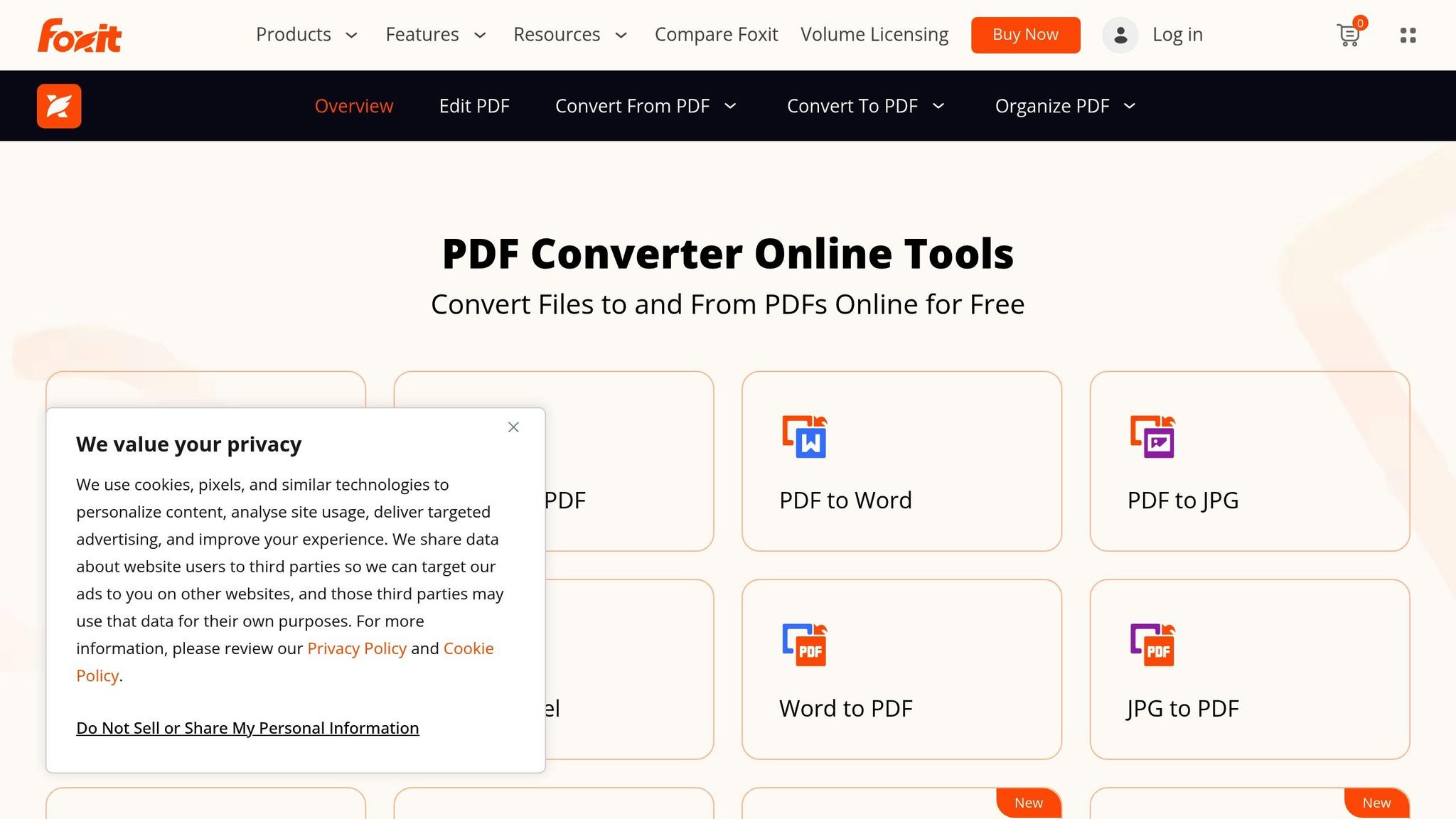
Task: Click the Buy Now button
Action: click(x=1025, y=35)
